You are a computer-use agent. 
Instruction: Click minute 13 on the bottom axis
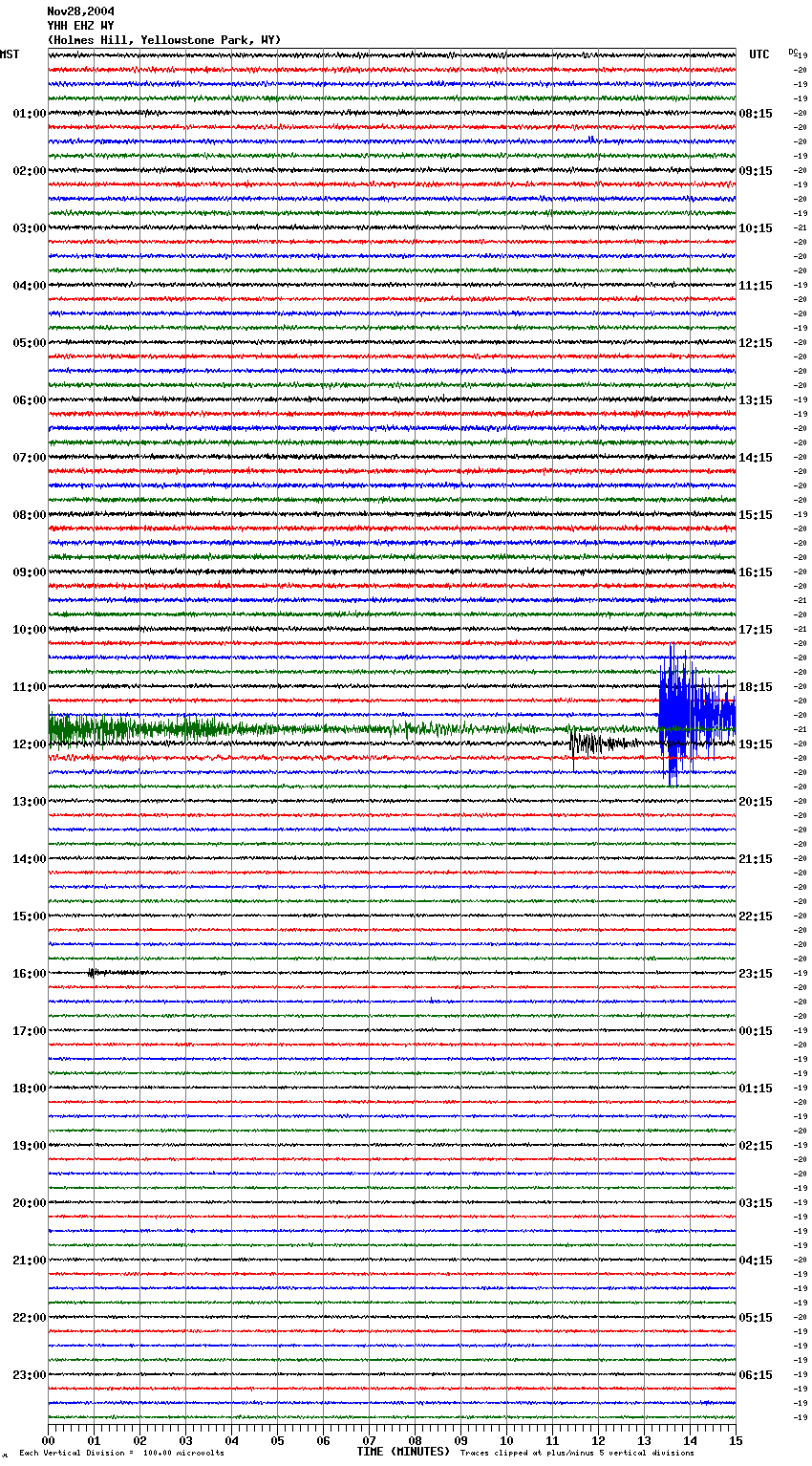pyautogui.click(x=644, y=1440)
